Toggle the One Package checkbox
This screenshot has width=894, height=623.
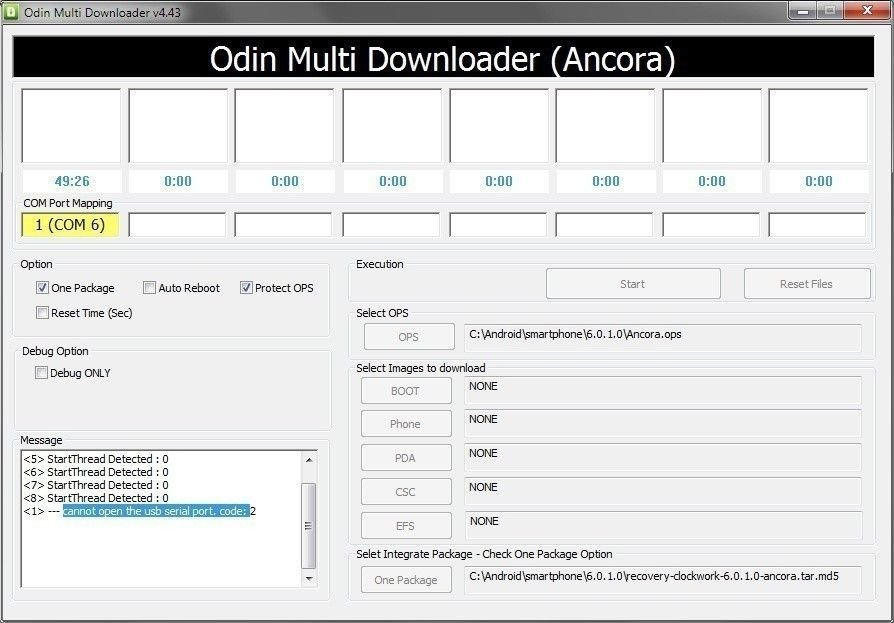coord(42,288)
